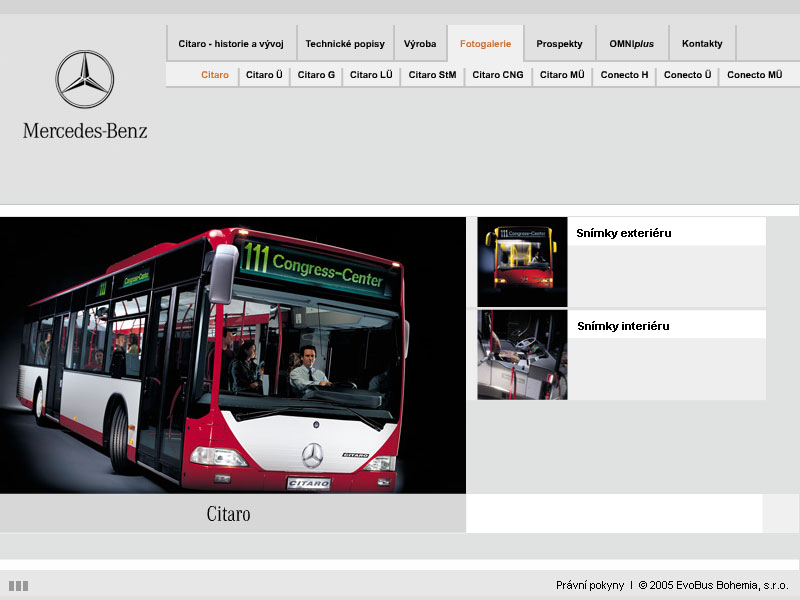
Task: Open the Conecto Ü gallery
Action: [687, 75]
